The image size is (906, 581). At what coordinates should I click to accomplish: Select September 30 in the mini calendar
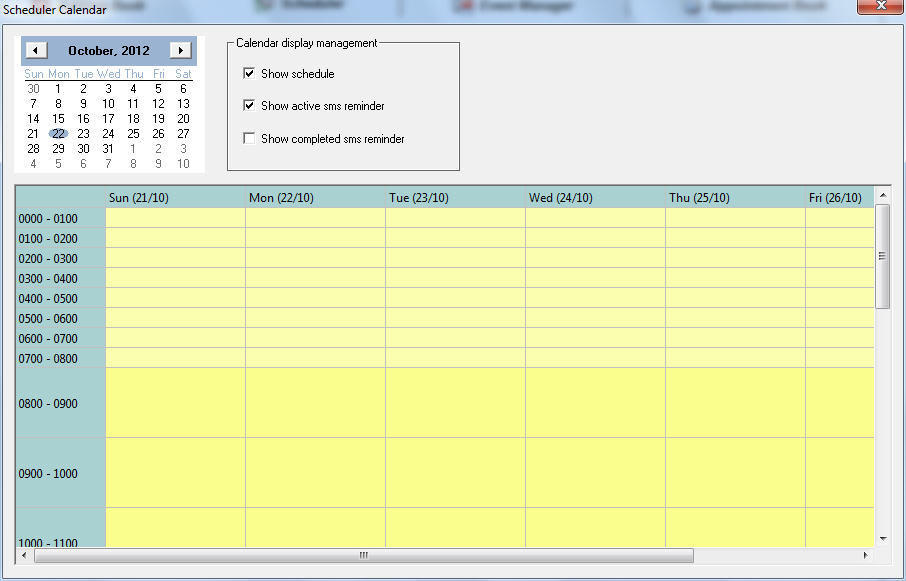pos(34,89)
